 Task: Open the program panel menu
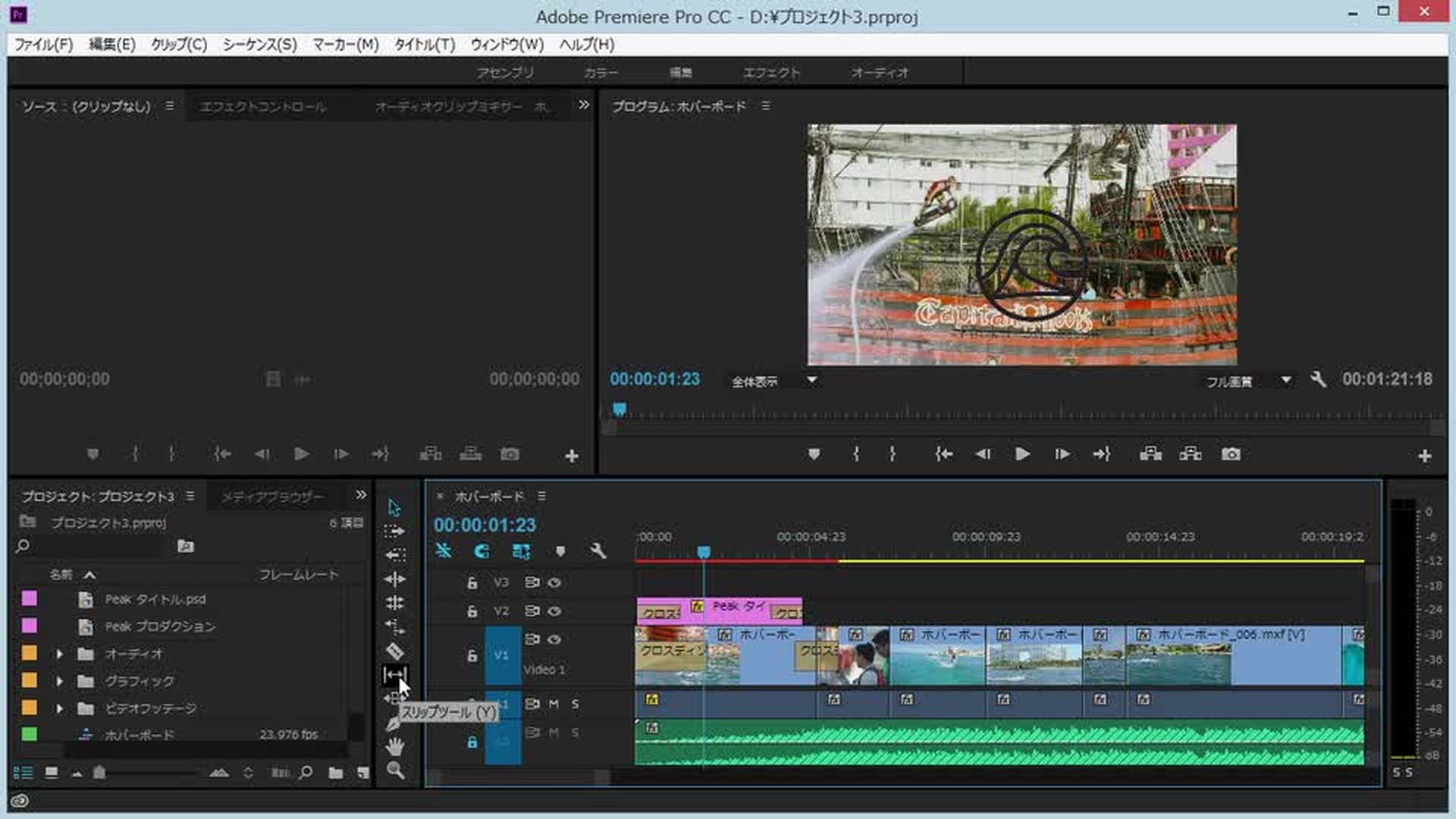click(x=766, y=106)
